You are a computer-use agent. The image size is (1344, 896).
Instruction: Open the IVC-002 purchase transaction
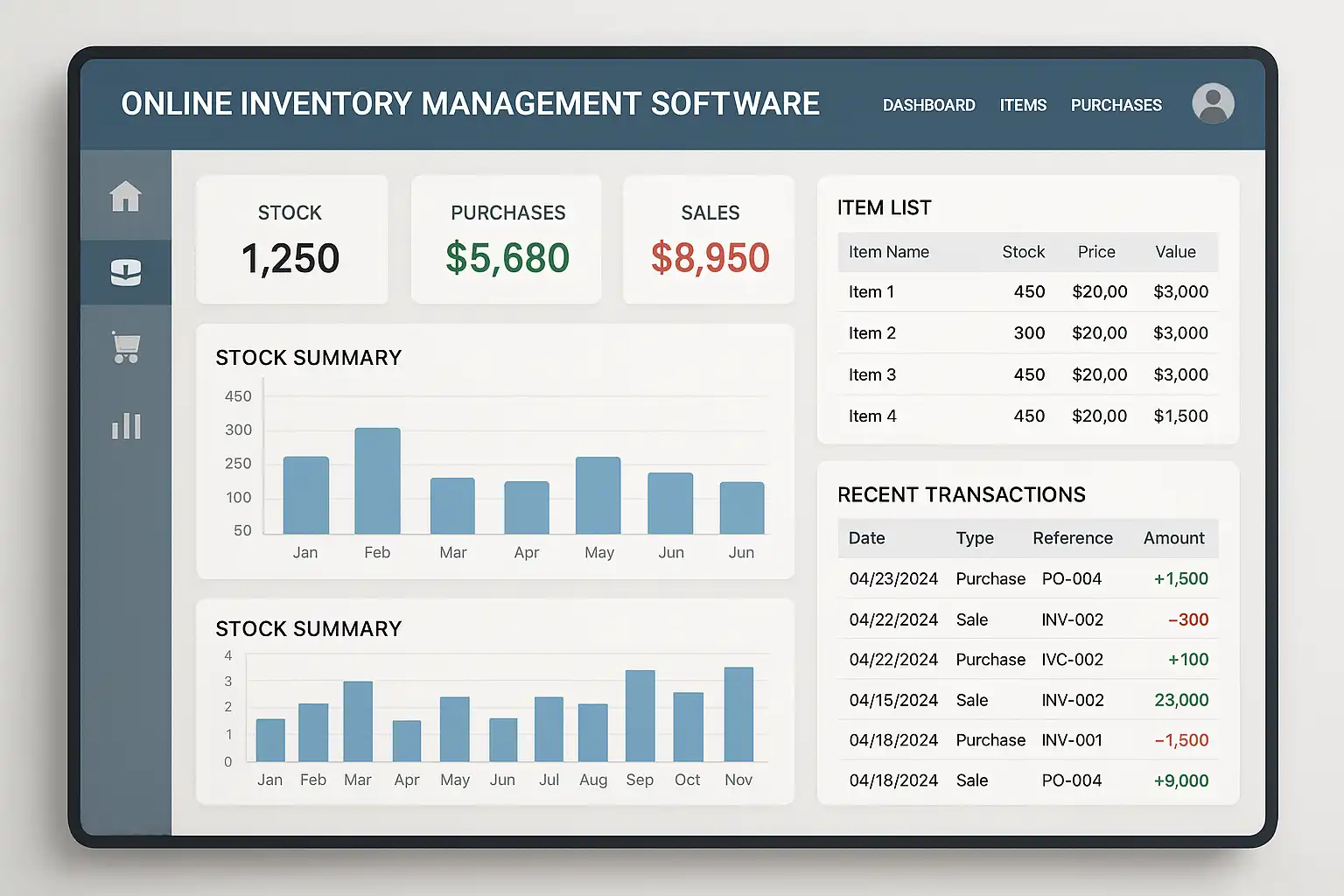click(x=1027, y=660)
